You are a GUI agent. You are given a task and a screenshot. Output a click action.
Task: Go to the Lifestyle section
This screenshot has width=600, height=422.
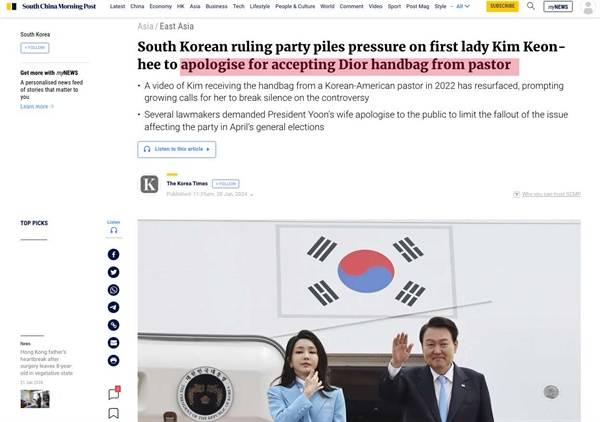tap(260, 7)
